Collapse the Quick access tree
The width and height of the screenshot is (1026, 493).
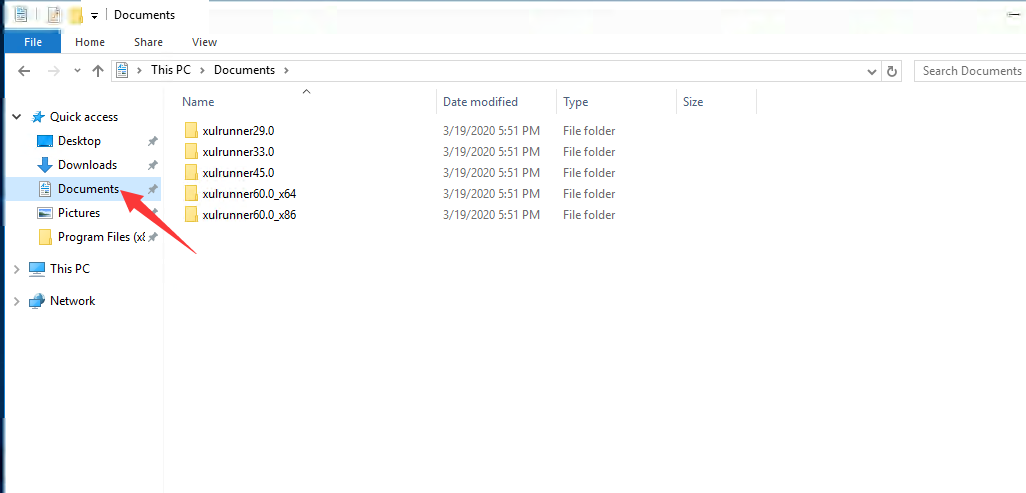coord(17,117)
